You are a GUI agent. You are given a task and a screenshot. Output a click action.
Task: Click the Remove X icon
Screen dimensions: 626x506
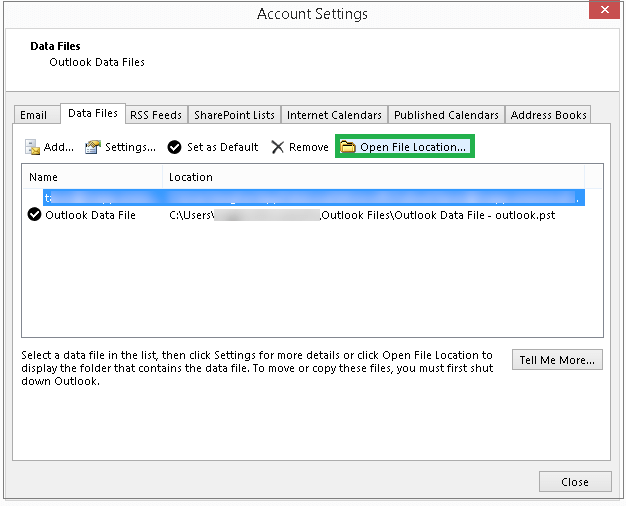277,147
